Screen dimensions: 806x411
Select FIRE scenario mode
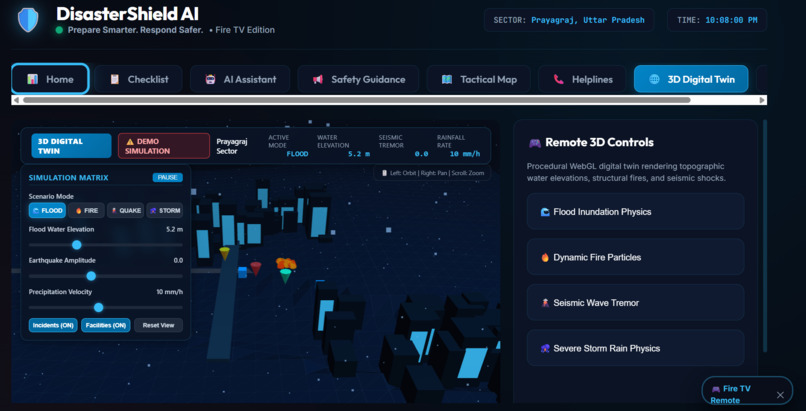pos(86,210)
